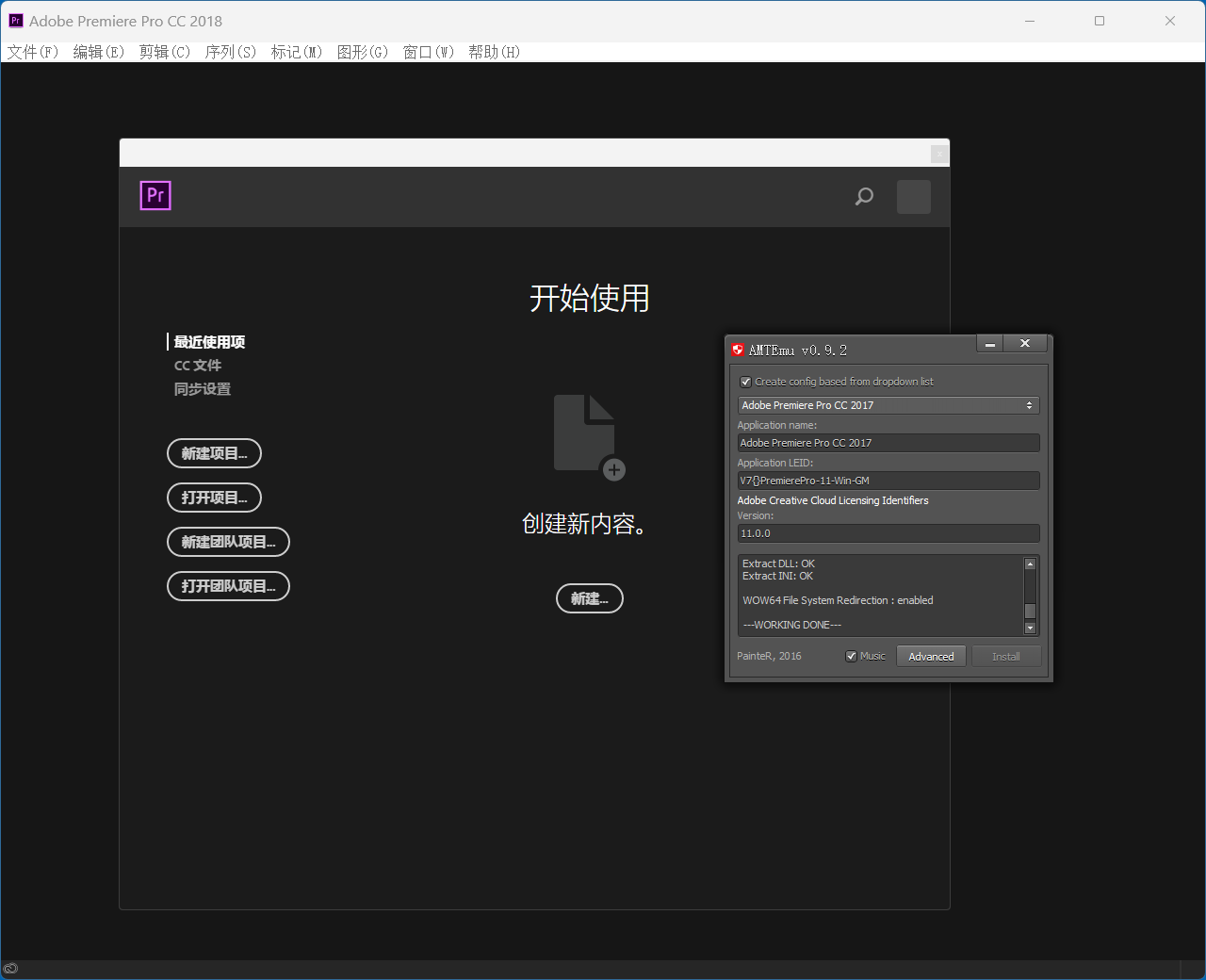Click the AMTEmu shield icon in title
The width and height of the screenshot is (1206, 980).
[738, 350]
